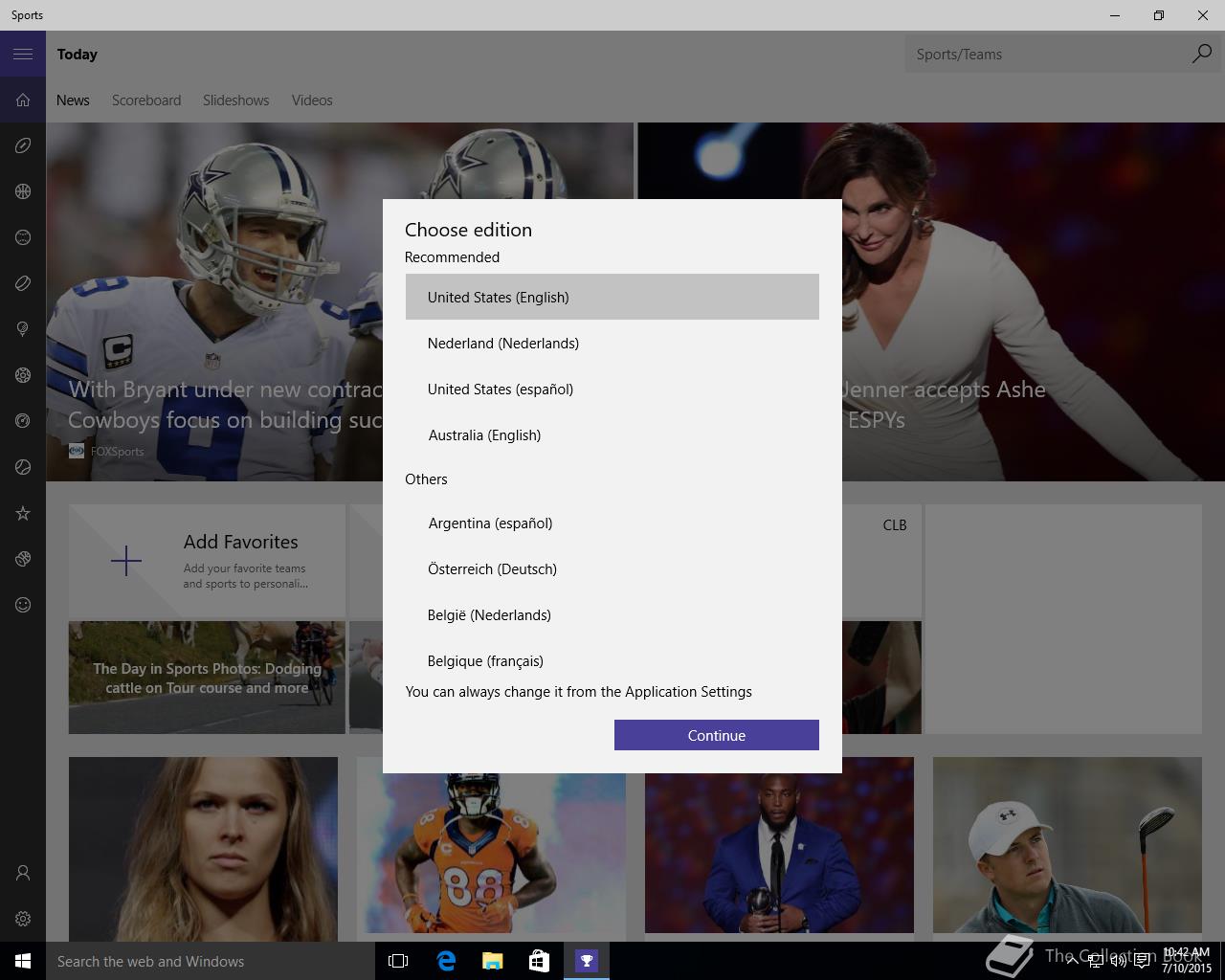The height and width of the screenshot is (980, 1225).
Task: Open the Add Favorites tile
Action: (x=207, y=561)
